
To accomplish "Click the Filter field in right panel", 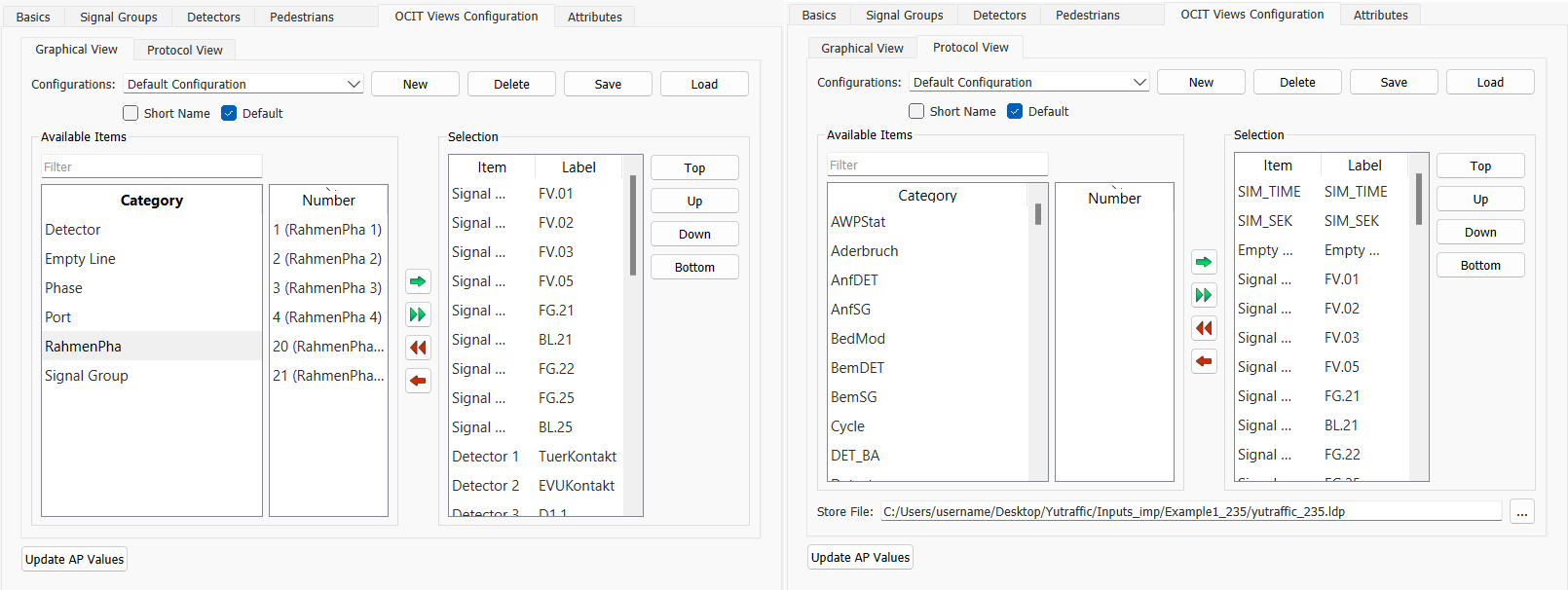I will (938, 166).
